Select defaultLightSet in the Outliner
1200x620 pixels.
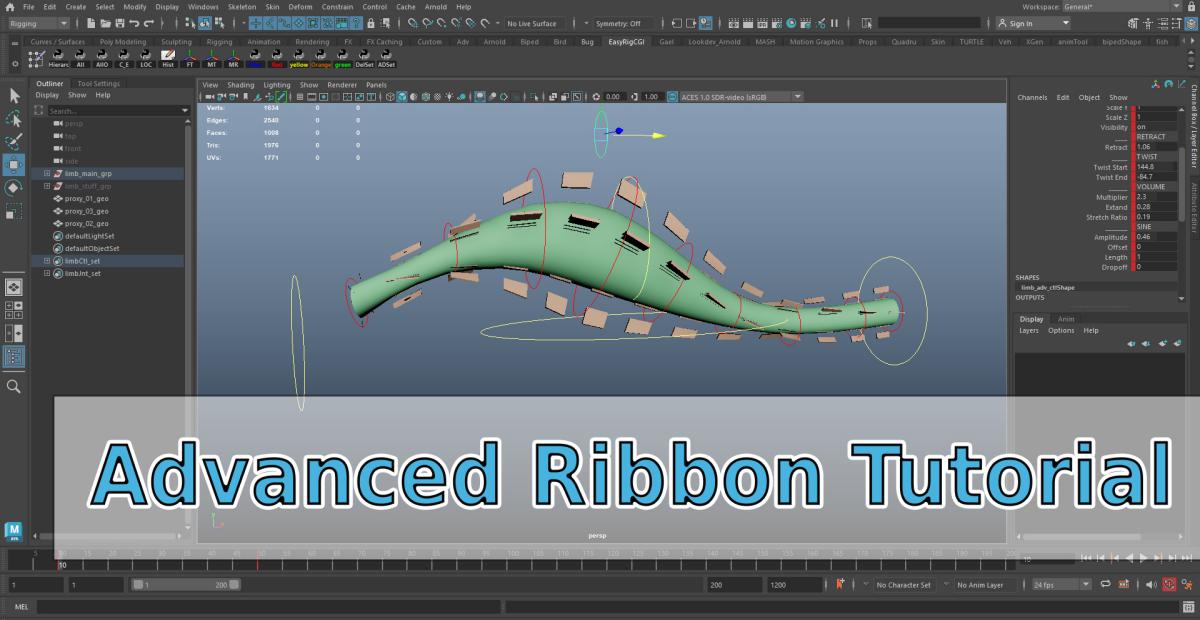tap(90, 236)
